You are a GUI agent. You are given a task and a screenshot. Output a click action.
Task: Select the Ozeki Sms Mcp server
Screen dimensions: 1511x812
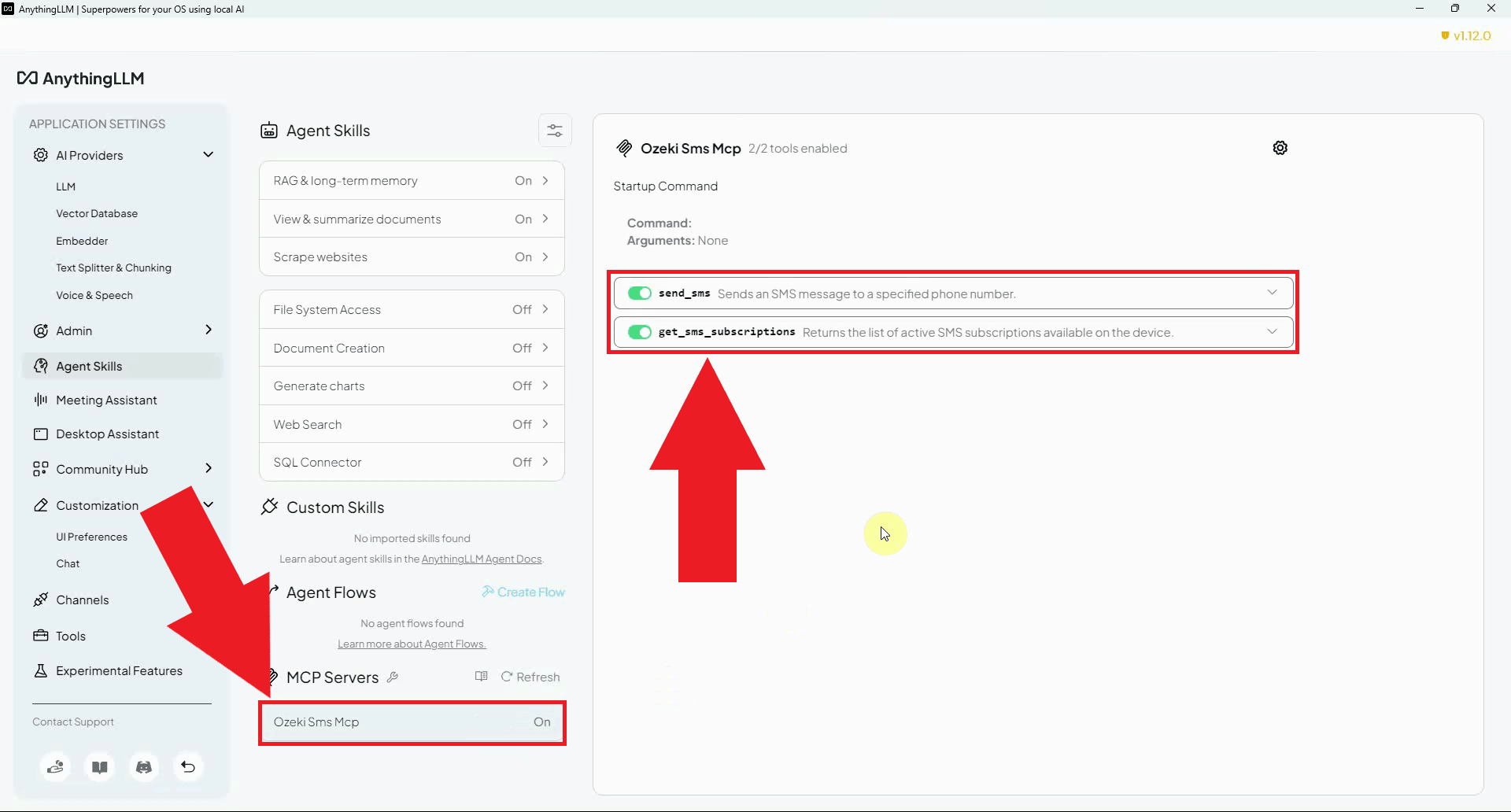tap(412, 722)
